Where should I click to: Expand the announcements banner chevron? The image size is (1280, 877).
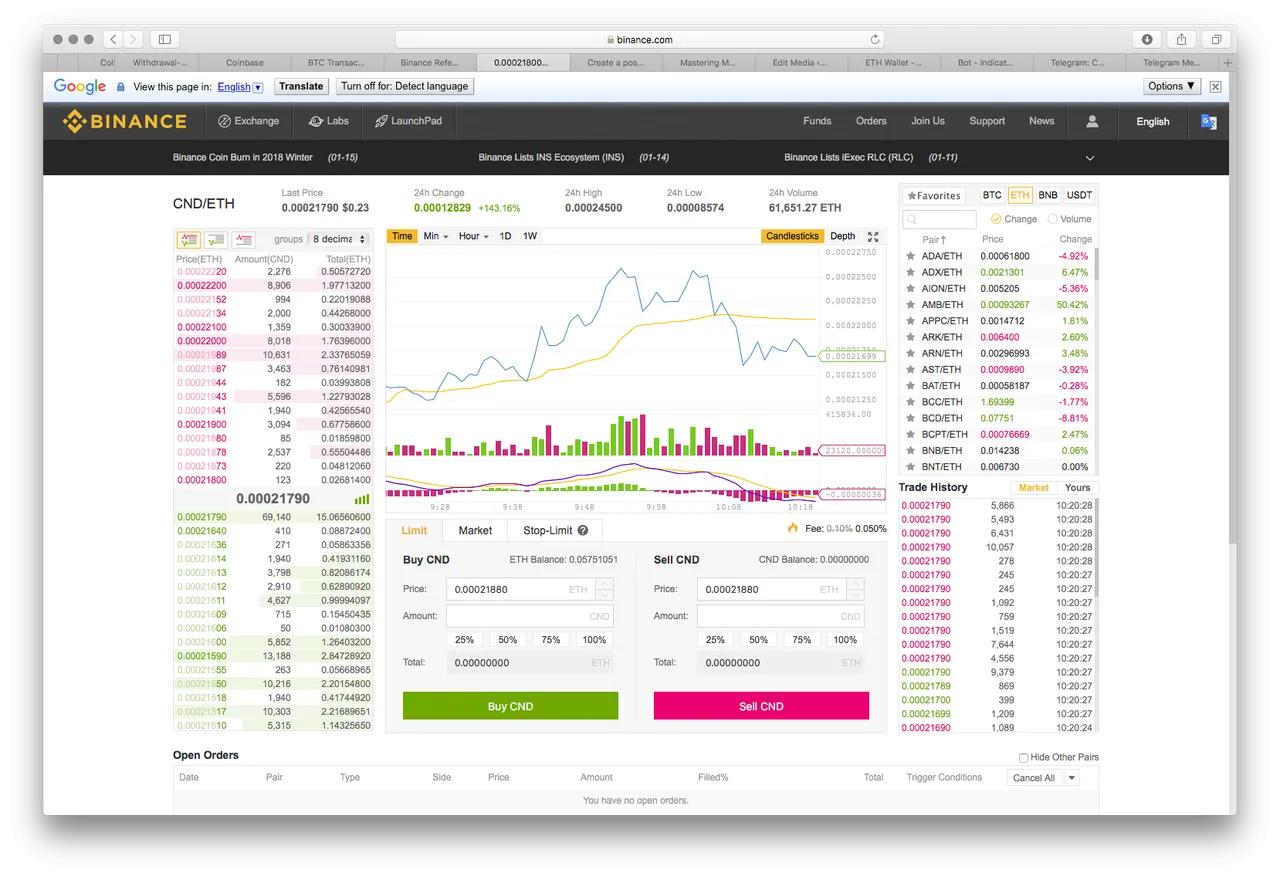tap(1090, 158)
